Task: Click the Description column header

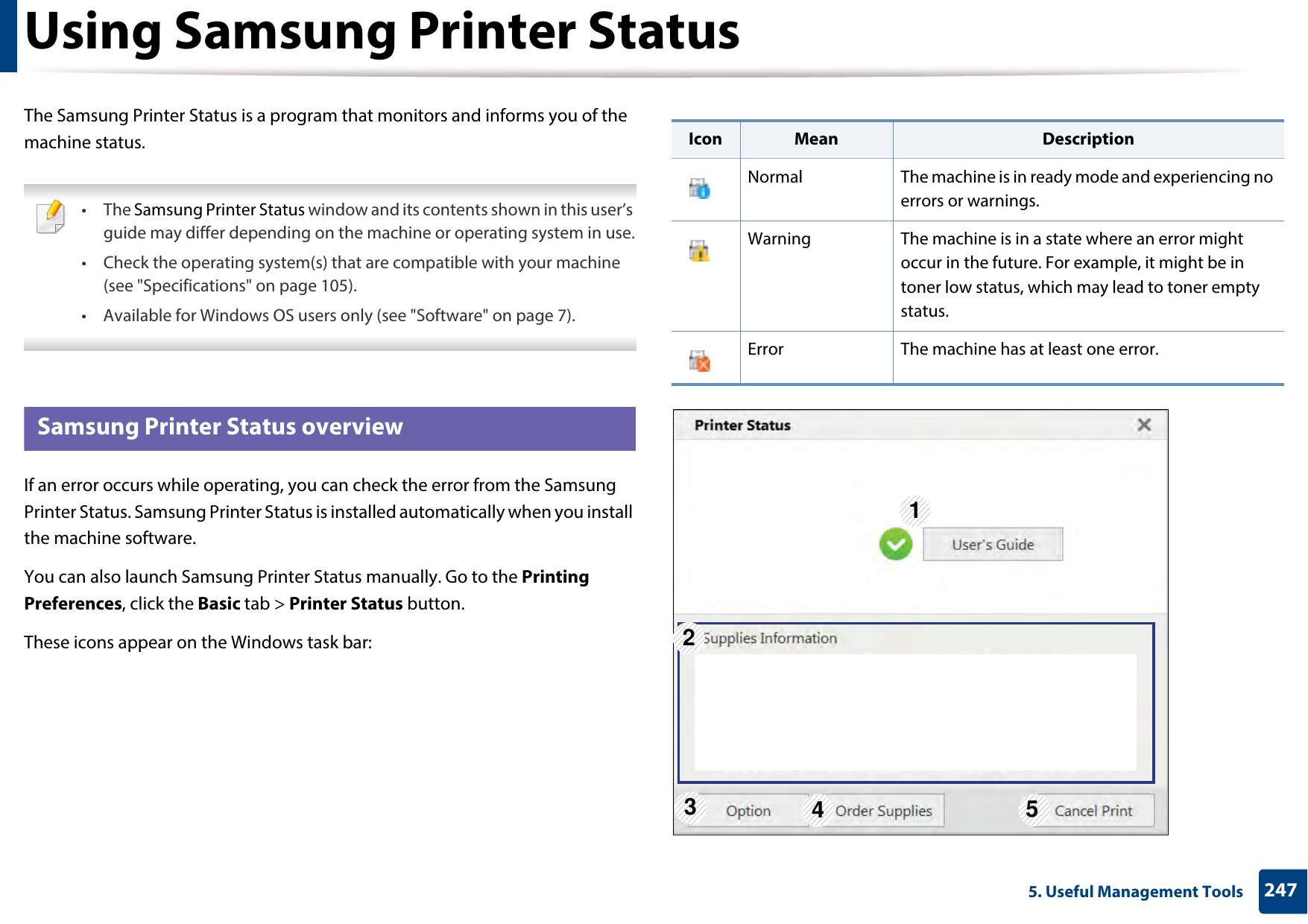Action: tap(1088, 139)
